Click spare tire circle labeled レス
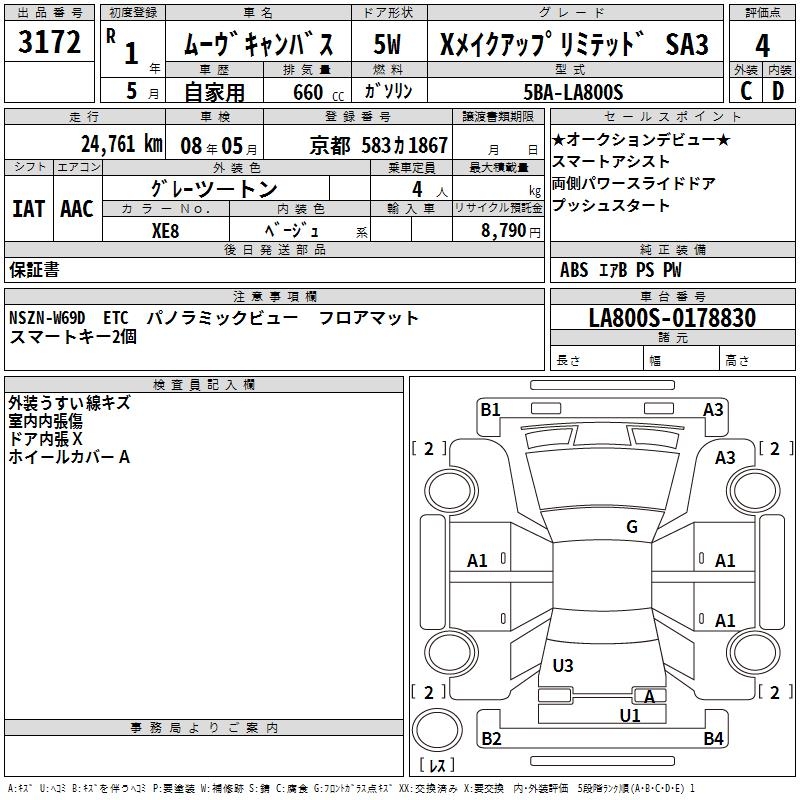800x800 pixels. (x=437, y=730)
